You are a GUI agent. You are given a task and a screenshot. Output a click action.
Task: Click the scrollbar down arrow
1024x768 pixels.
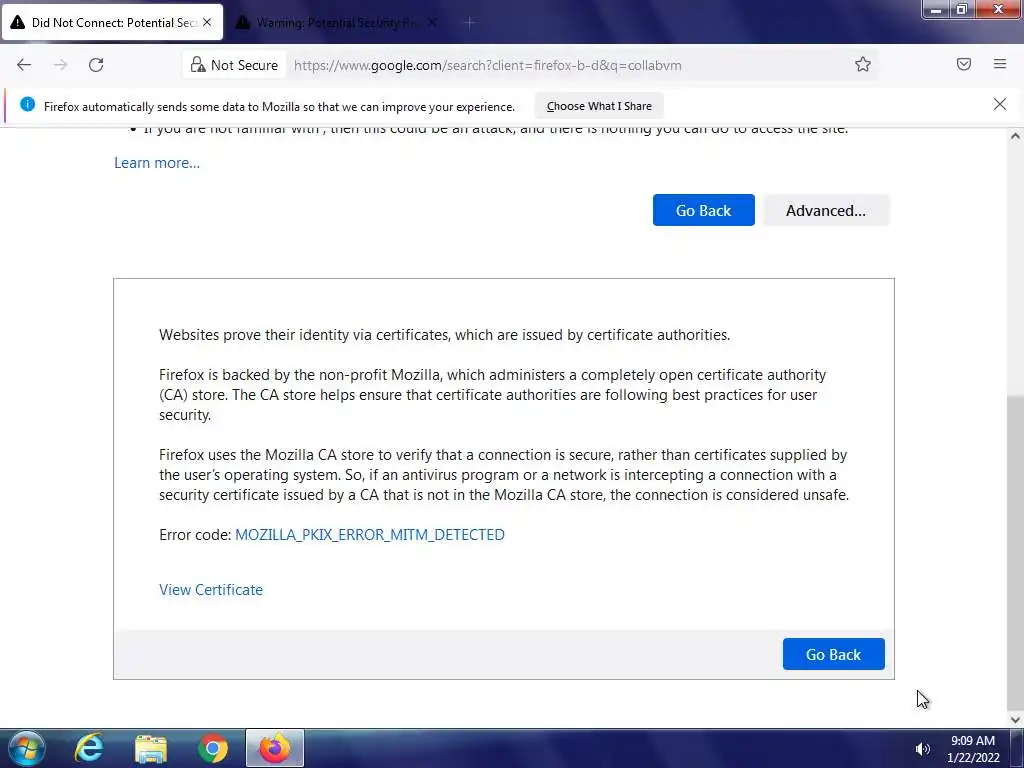tap(1015, 720)
